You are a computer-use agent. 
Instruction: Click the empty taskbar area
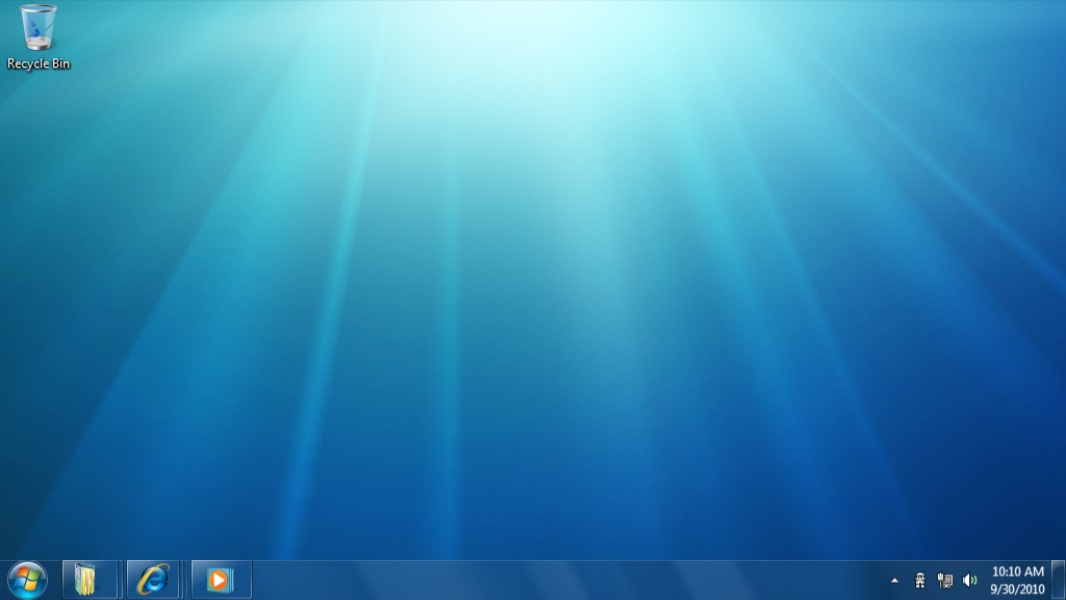pos(560,580)
